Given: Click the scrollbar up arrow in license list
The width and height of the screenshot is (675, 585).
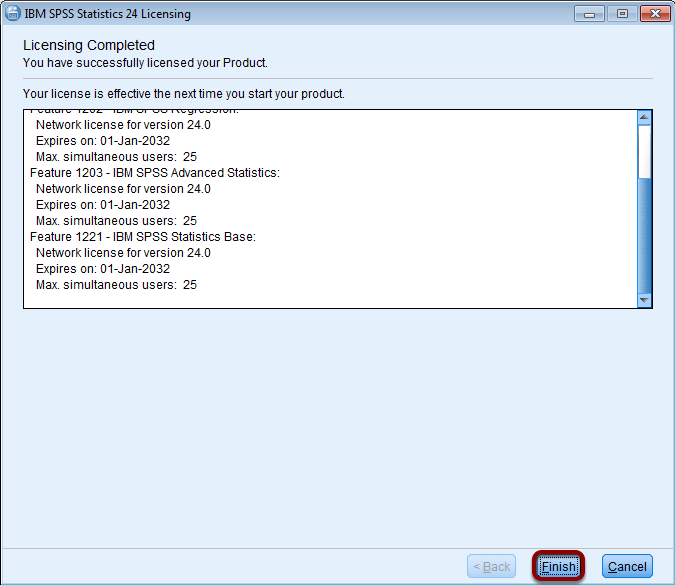Looking at the screenshot, I should tap(644, 118).
